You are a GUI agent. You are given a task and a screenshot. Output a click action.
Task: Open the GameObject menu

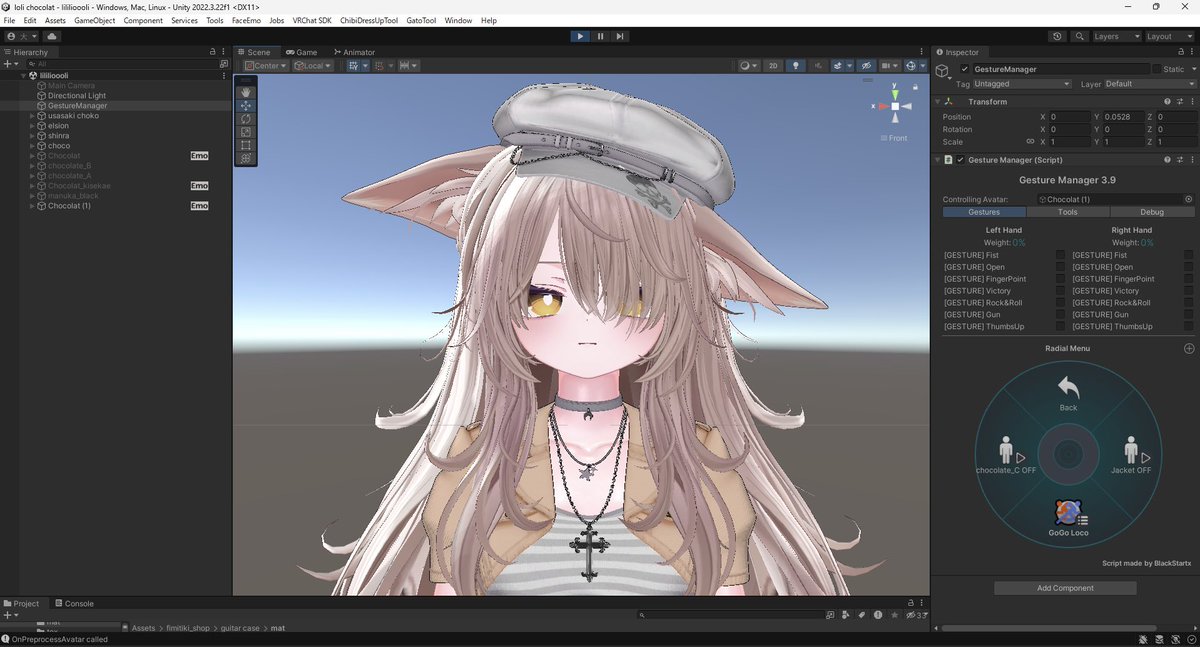coord(95,20)
